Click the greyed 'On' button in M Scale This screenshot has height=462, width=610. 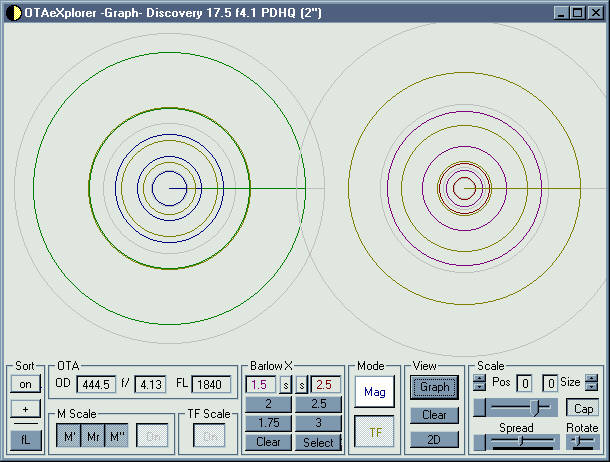pos(152,436)
